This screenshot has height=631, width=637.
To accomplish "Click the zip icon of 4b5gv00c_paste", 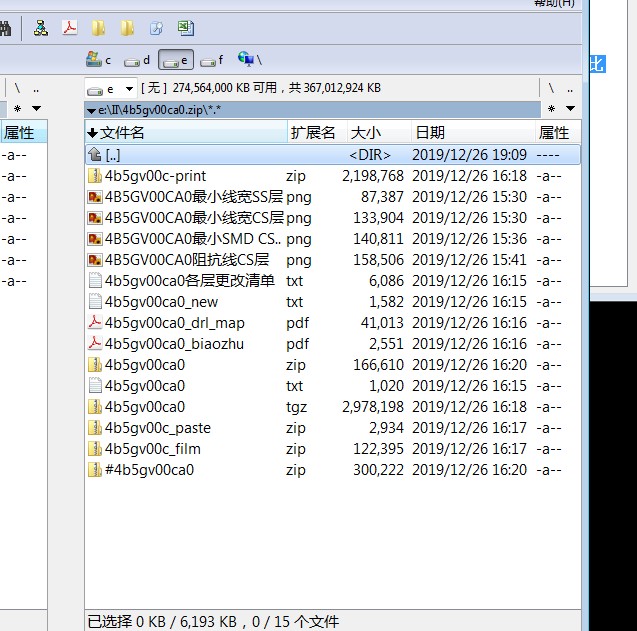I will [95, 428].
